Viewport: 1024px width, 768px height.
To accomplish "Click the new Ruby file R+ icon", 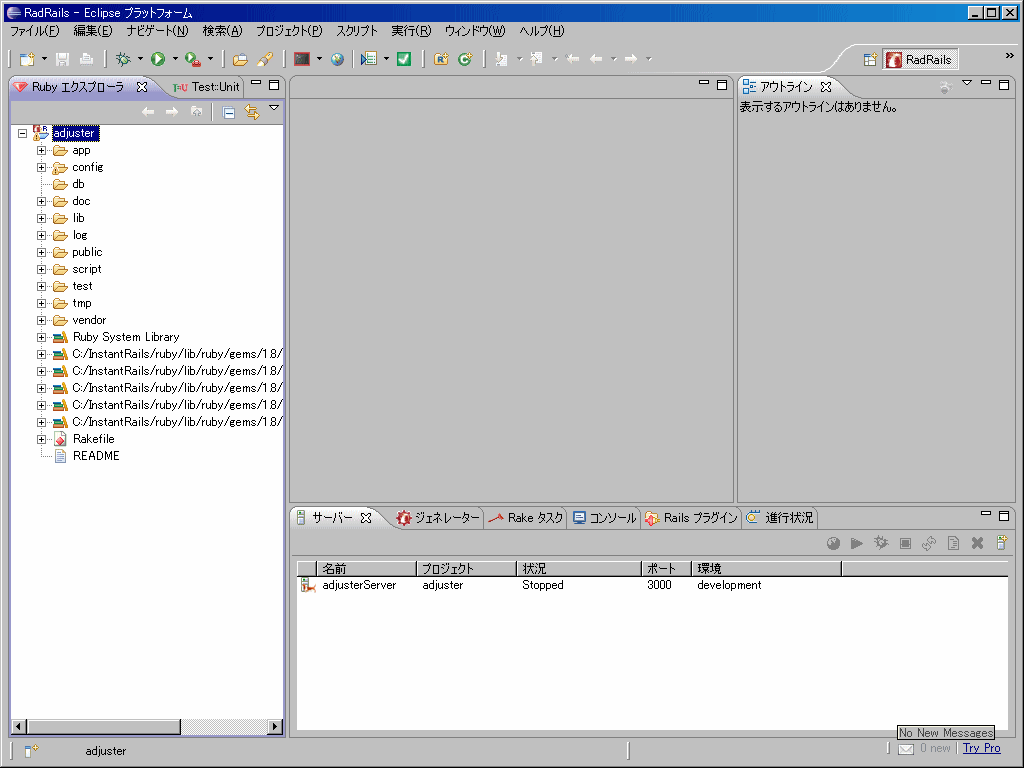I will pyautogui.click(x=441, y=59).
